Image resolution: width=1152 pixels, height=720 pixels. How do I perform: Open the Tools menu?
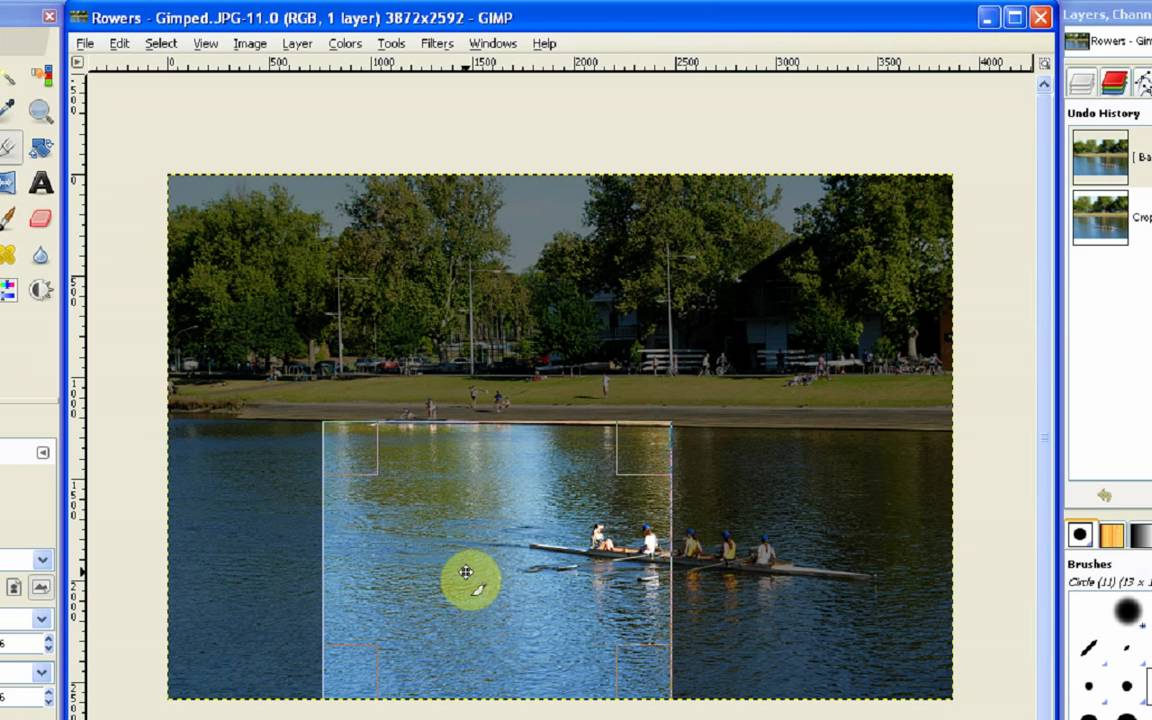click(391, 43)
